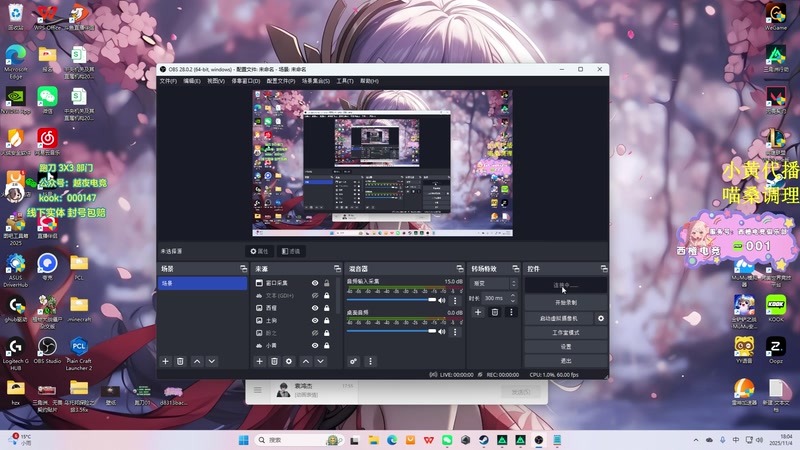The height and width of the screenshot is (450, 800).
Task: Show the 文本 (GDI+) source
Action: [x=315, y=295]
